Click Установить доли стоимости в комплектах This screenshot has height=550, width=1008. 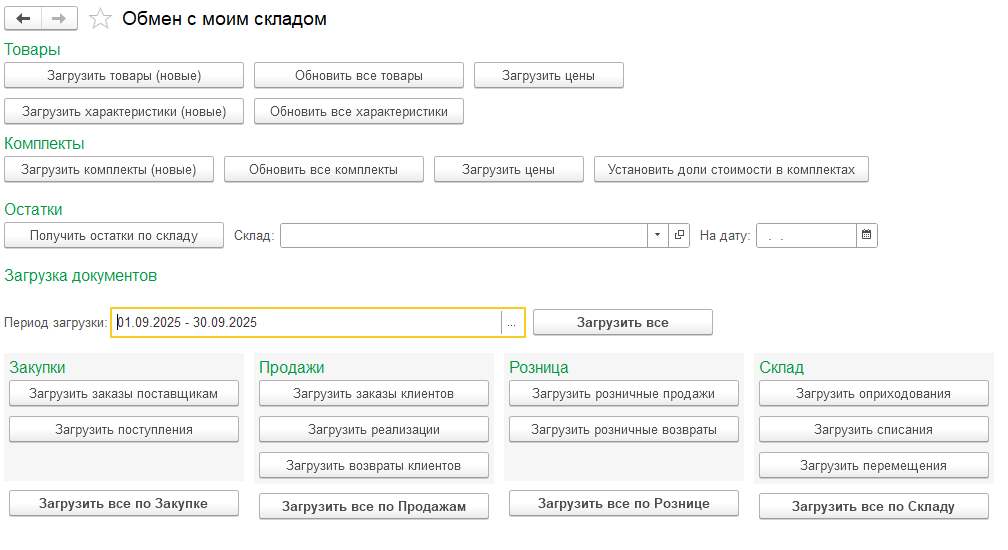tap(731, 170)
